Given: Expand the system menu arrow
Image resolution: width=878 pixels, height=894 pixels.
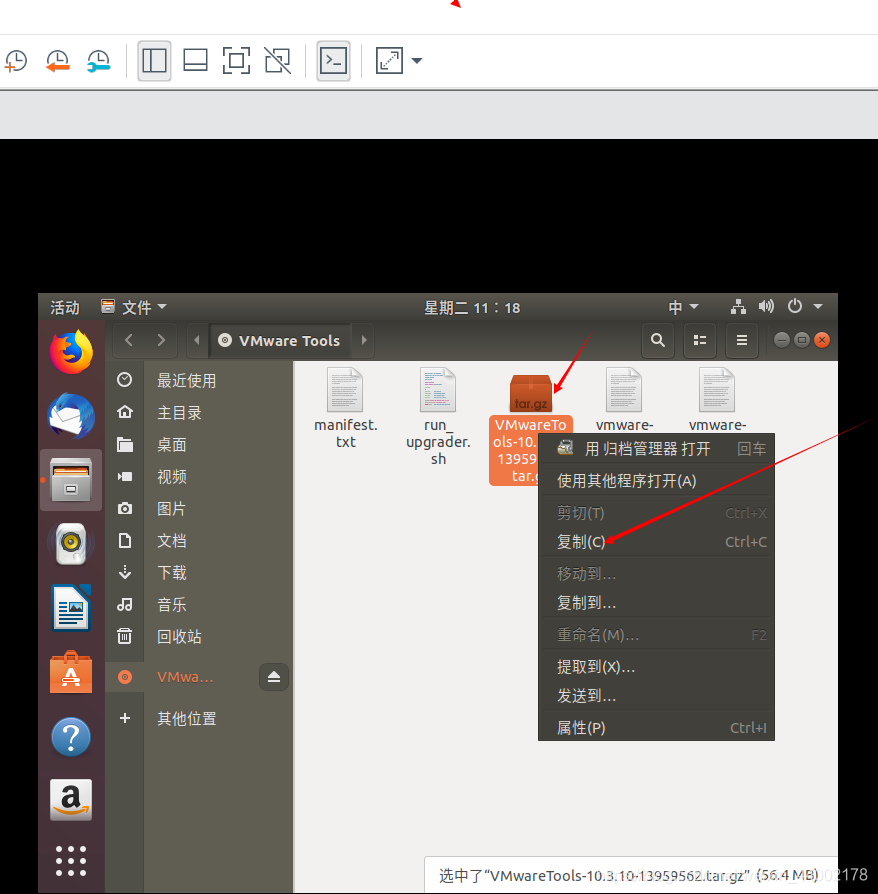Looking at the screenshot, I should [x=818, y=307].
